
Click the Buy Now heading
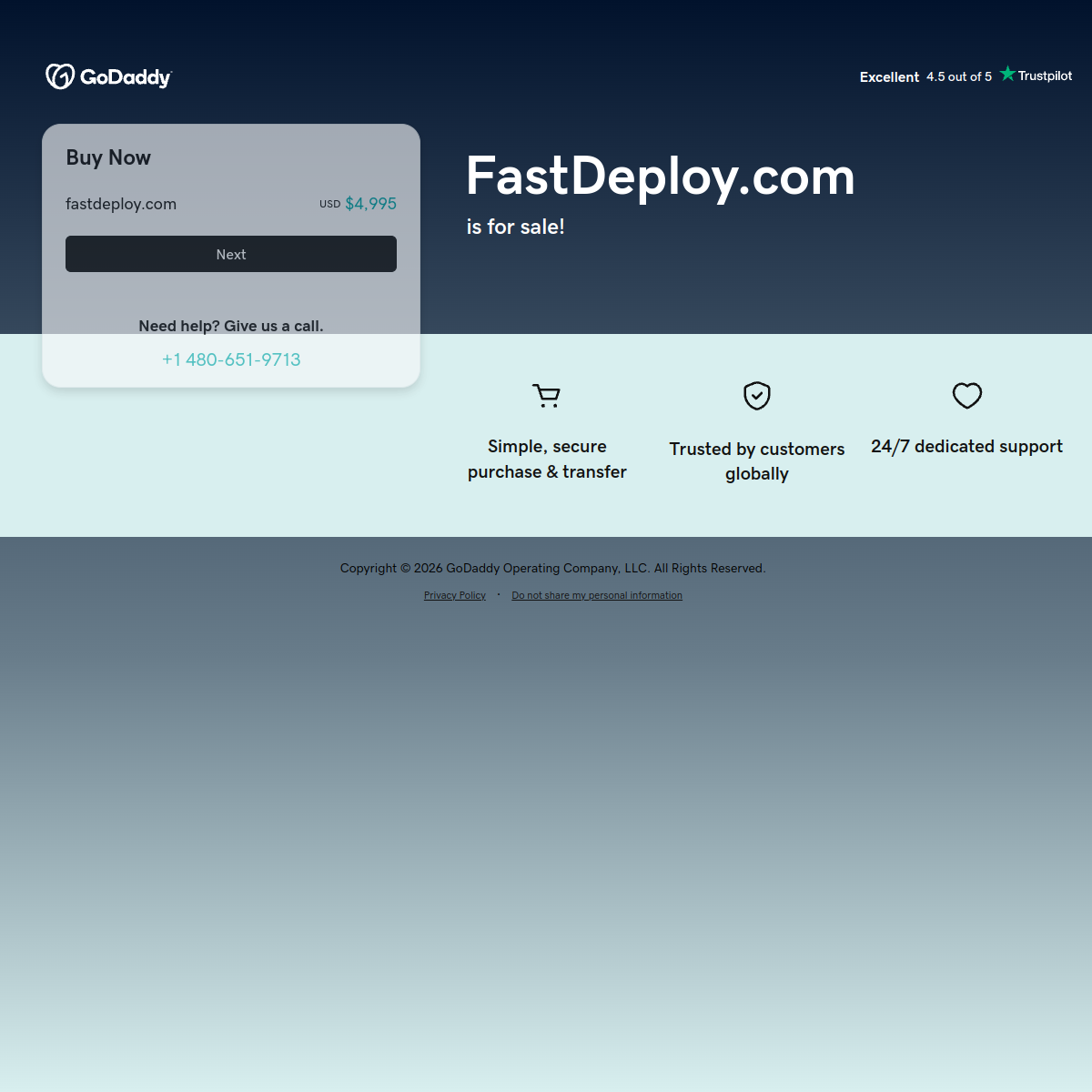pos(108,157)
